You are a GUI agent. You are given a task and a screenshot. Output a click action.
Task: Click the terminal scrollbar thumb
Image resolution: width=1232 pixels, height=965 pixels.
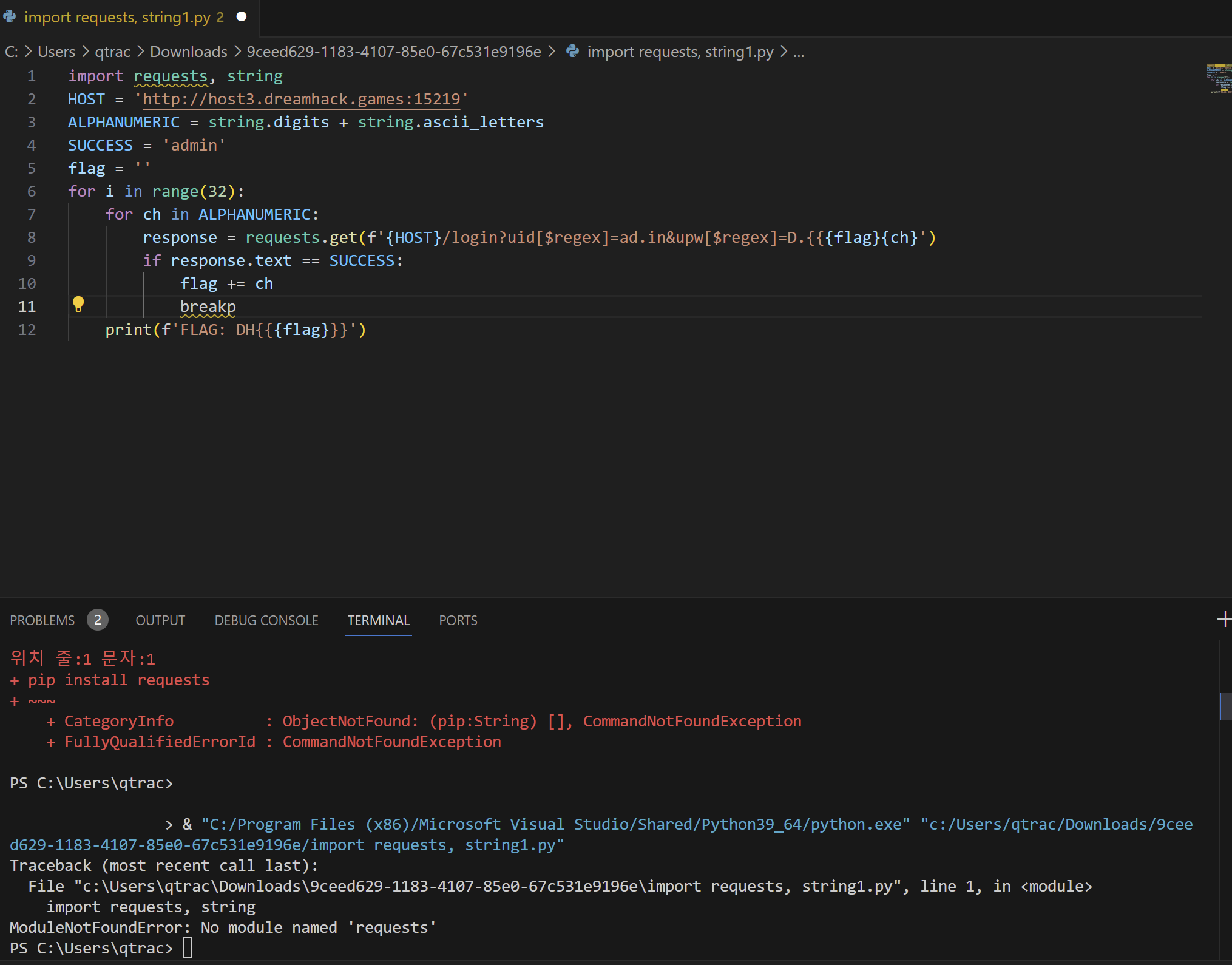click(1225, 706)
